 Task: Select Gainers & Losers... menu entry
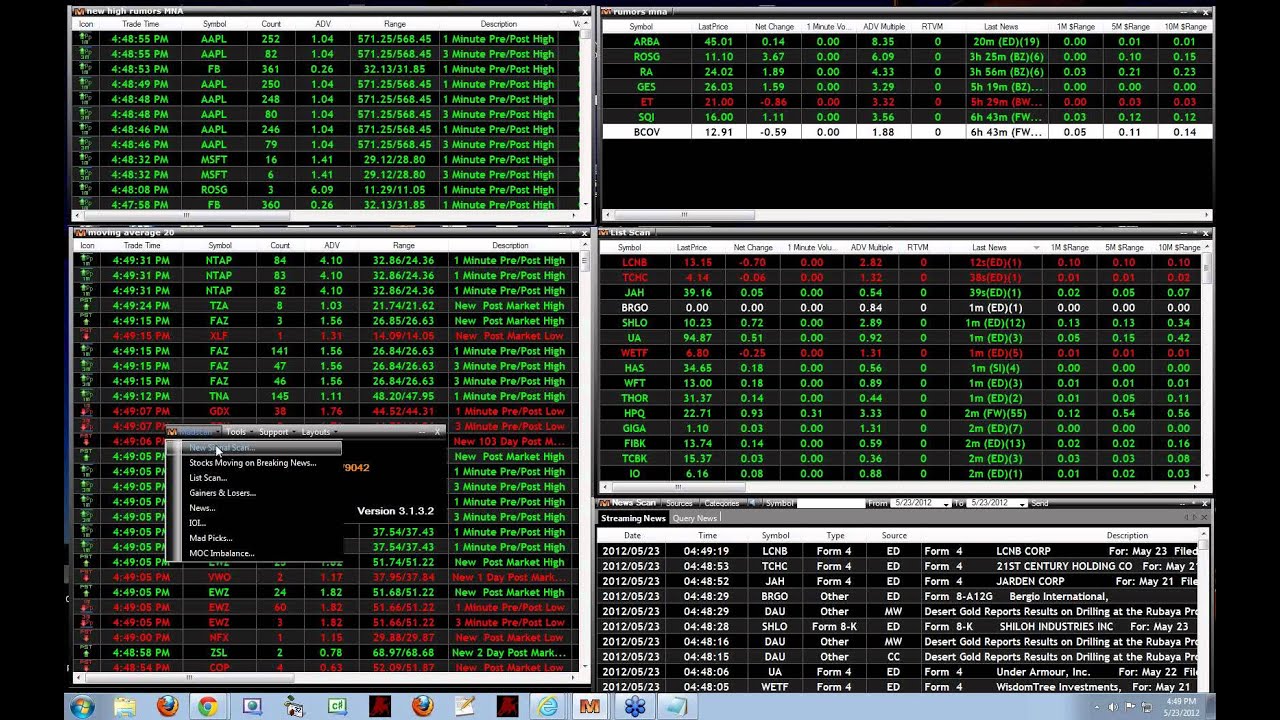click(222, 493)
